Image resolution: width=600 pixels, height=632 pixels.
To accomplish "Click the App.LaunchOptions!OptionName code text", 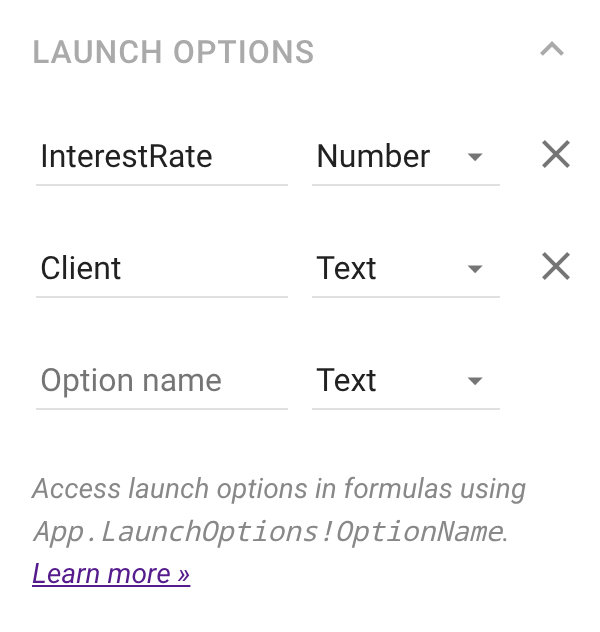I will [267, 532].
